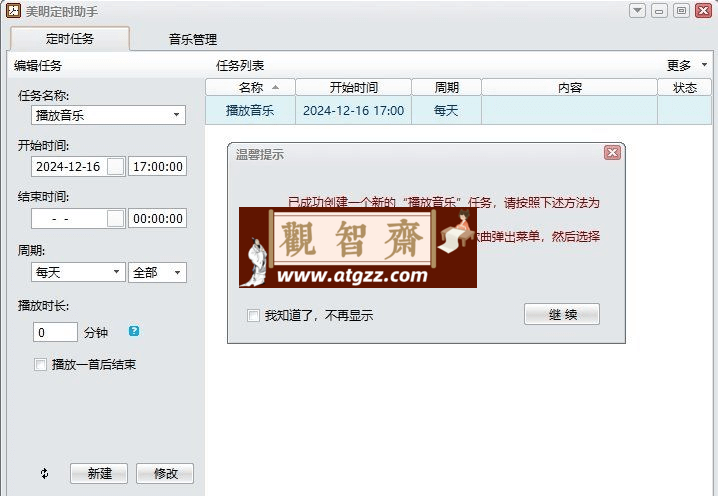Close the 美明定时助手 main window

tap(703, 10)
